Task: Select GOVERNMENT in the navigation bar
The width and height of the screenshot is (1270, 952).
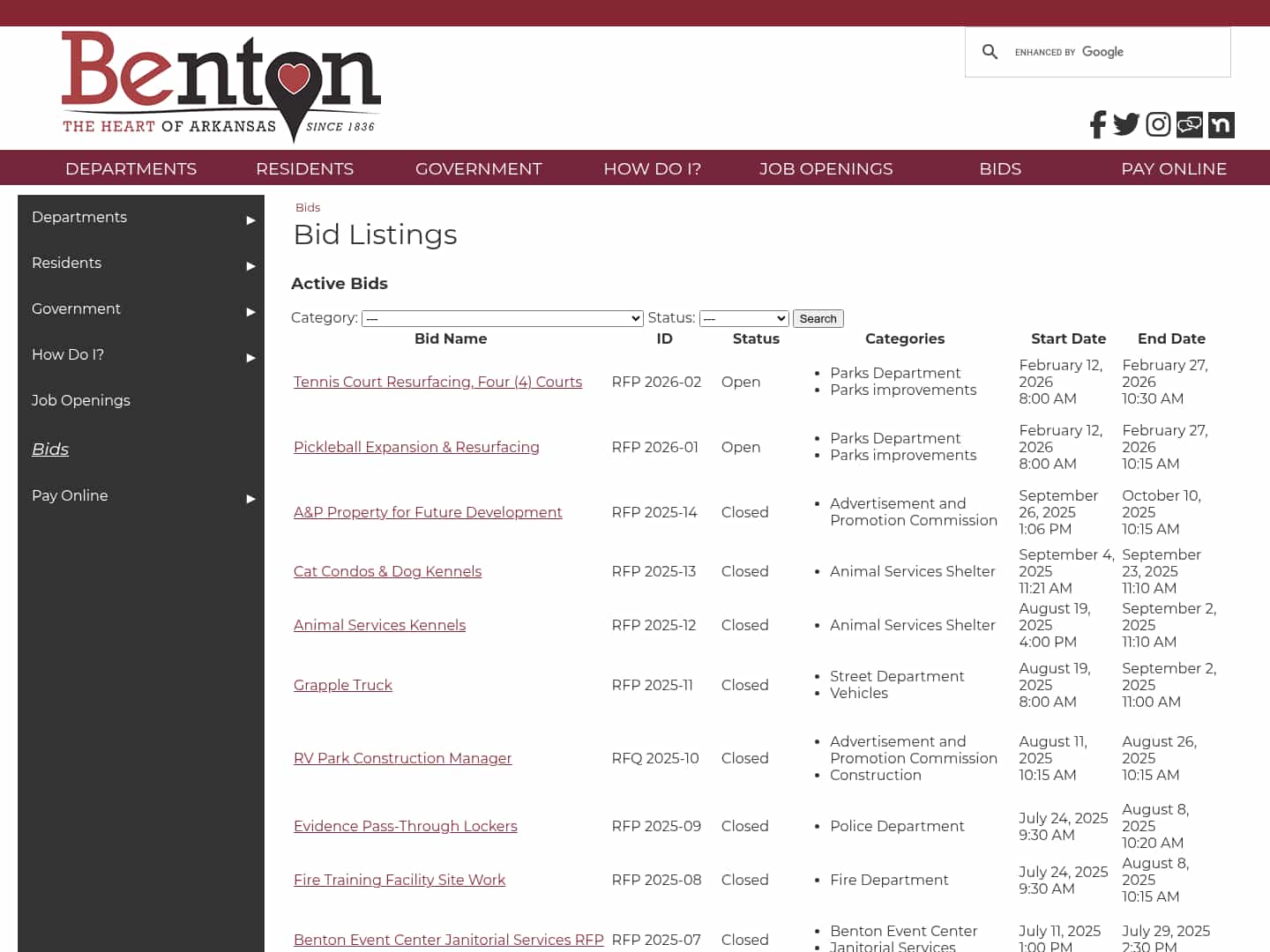Action: coord(478,168)
